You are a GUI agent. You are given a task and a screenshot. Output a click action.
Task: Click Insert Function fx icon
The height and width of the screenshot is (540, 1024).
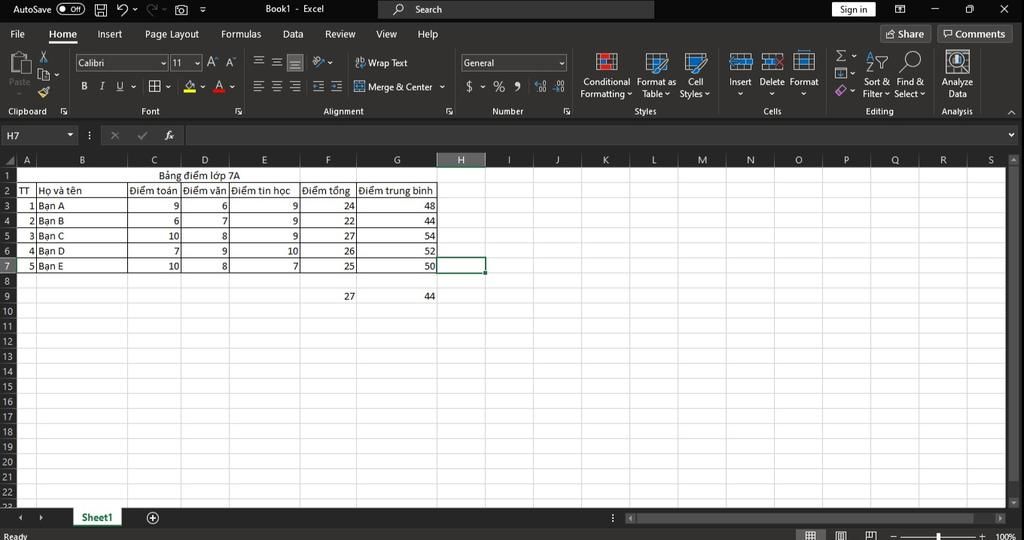click(169, 135)
